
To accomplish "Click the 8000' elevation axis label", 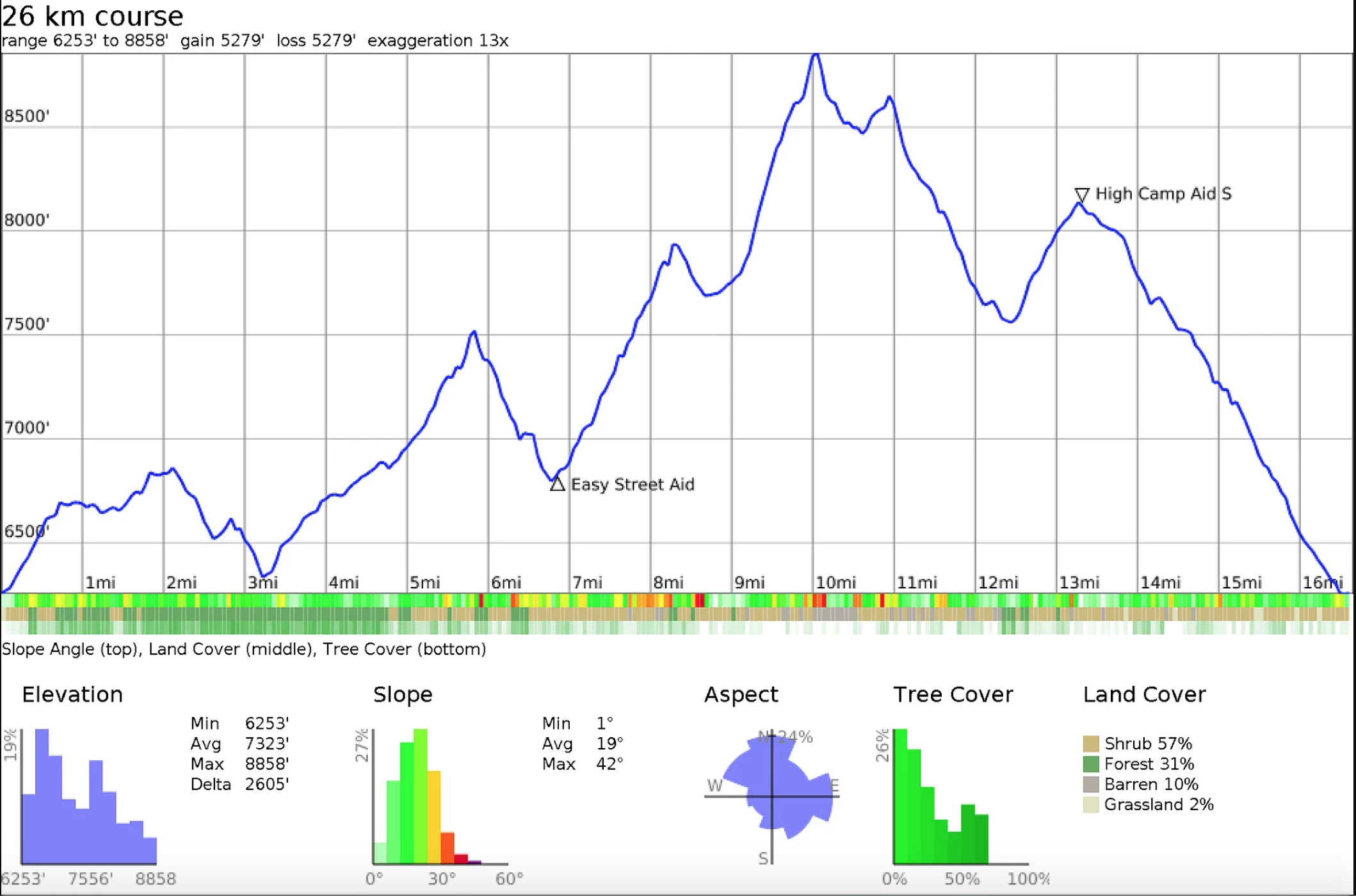I will coord(27,220).
